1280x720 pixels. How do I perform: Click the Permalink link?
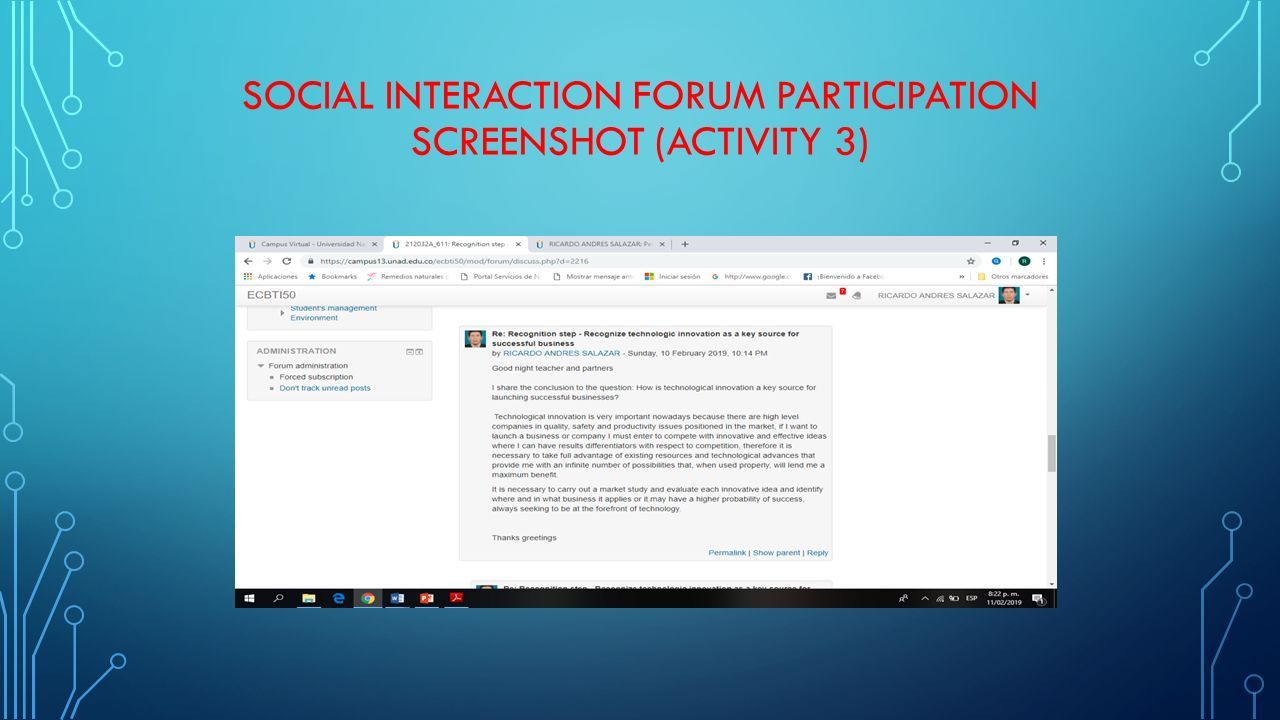point(727,553)
